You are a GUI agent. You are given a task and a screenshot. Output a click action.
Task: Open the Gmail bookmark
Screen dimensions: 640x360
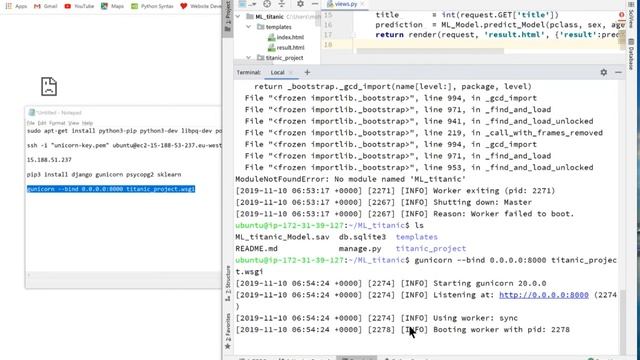point(46,6)
